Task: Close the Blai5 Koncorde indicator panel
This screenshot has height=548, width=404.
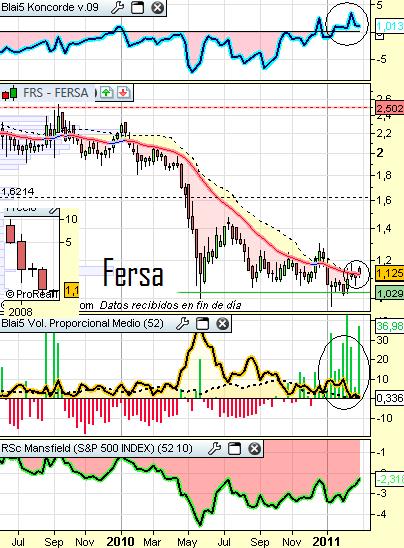Action: [x=158, y=7]
